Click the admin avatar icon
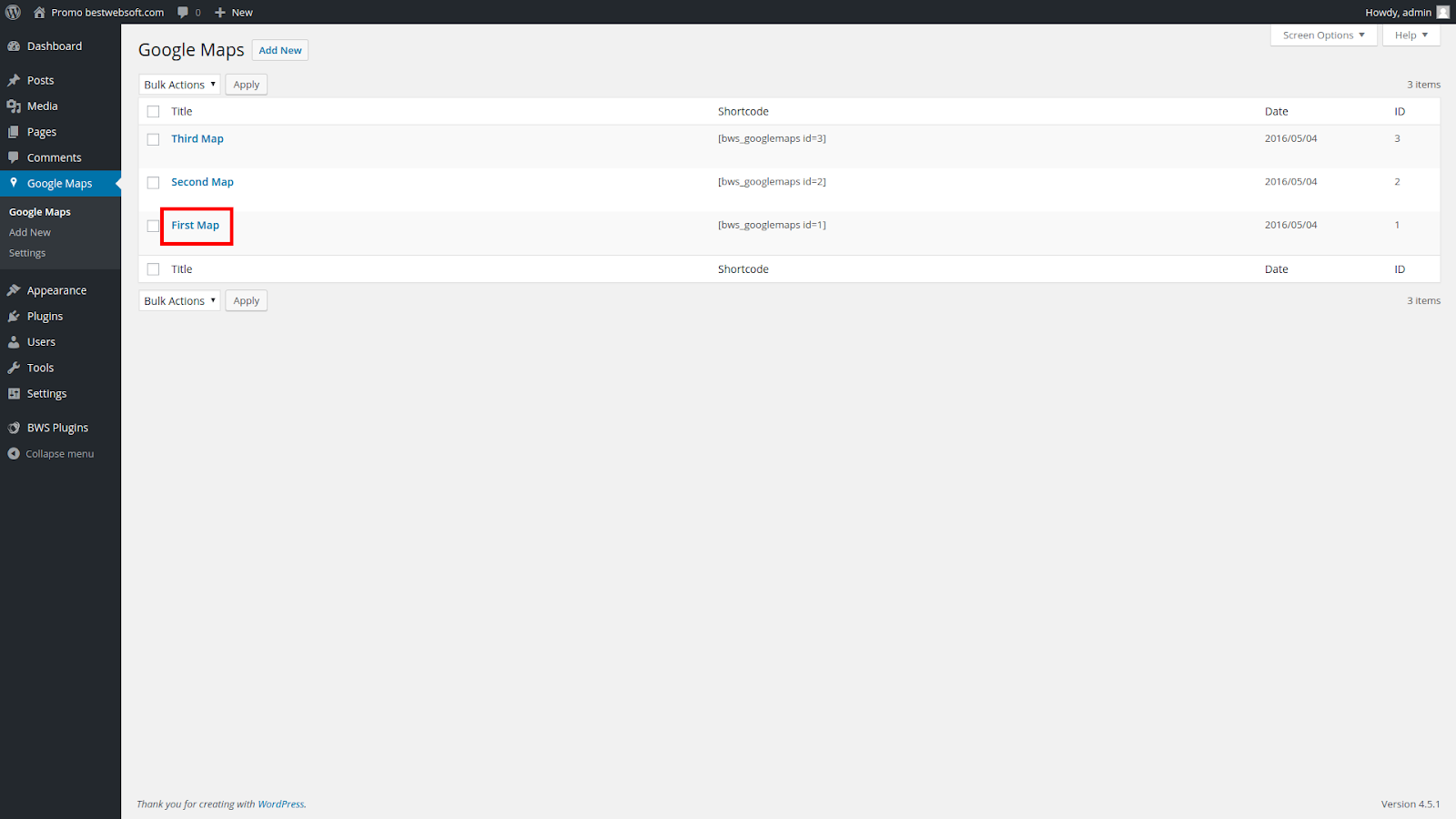Viewport: 1456px width, 819px height. click(1442, 12)
